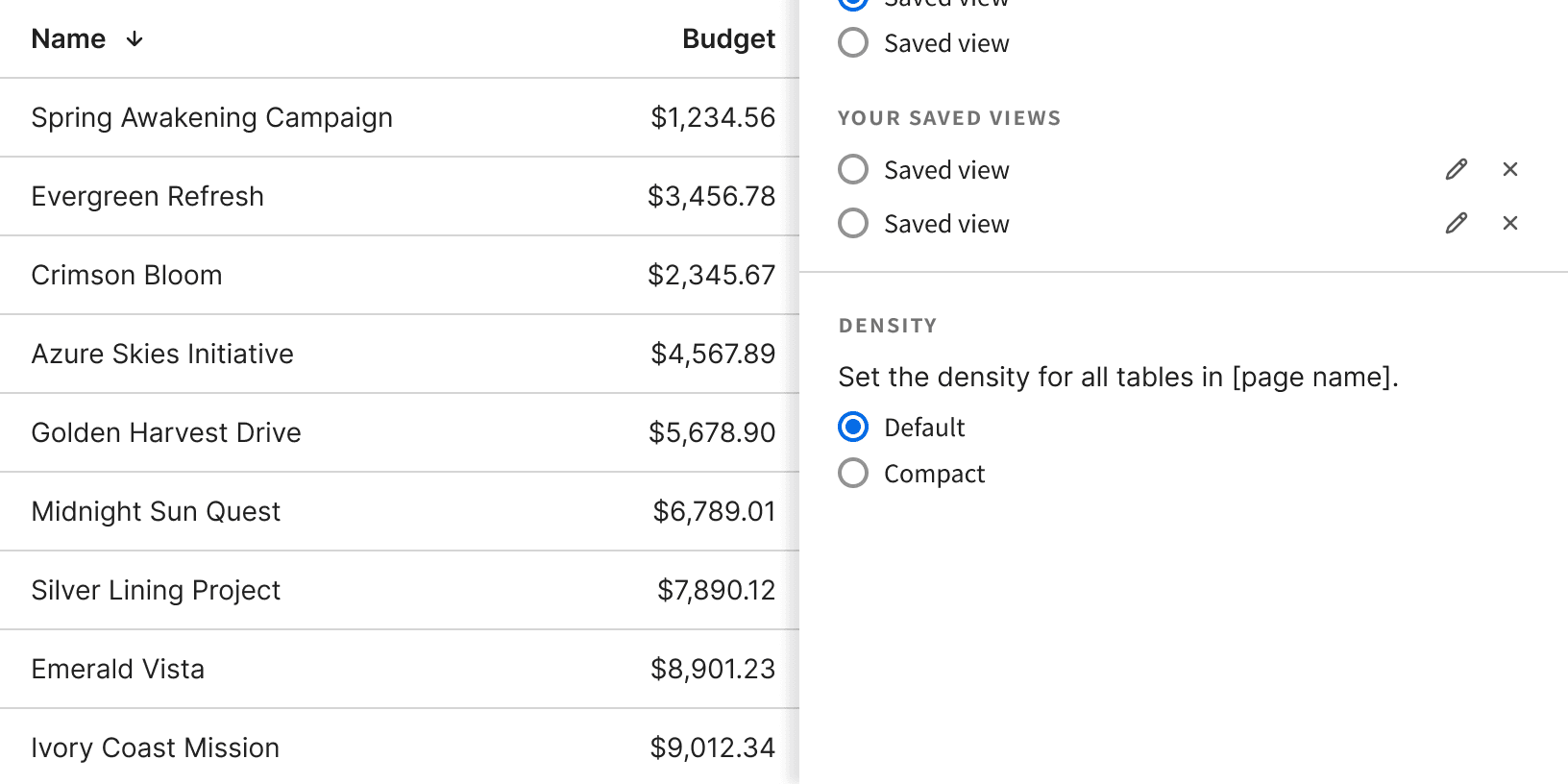Click the Midnight Sun Quest row

pos(156,512)
